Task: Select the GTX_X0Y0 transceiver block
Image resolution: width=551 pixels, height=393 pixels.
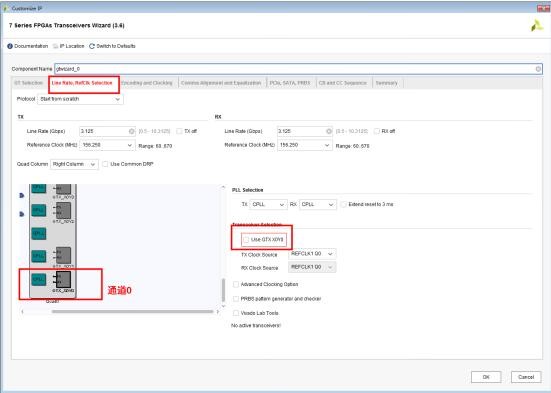Action: coord(64,279)
